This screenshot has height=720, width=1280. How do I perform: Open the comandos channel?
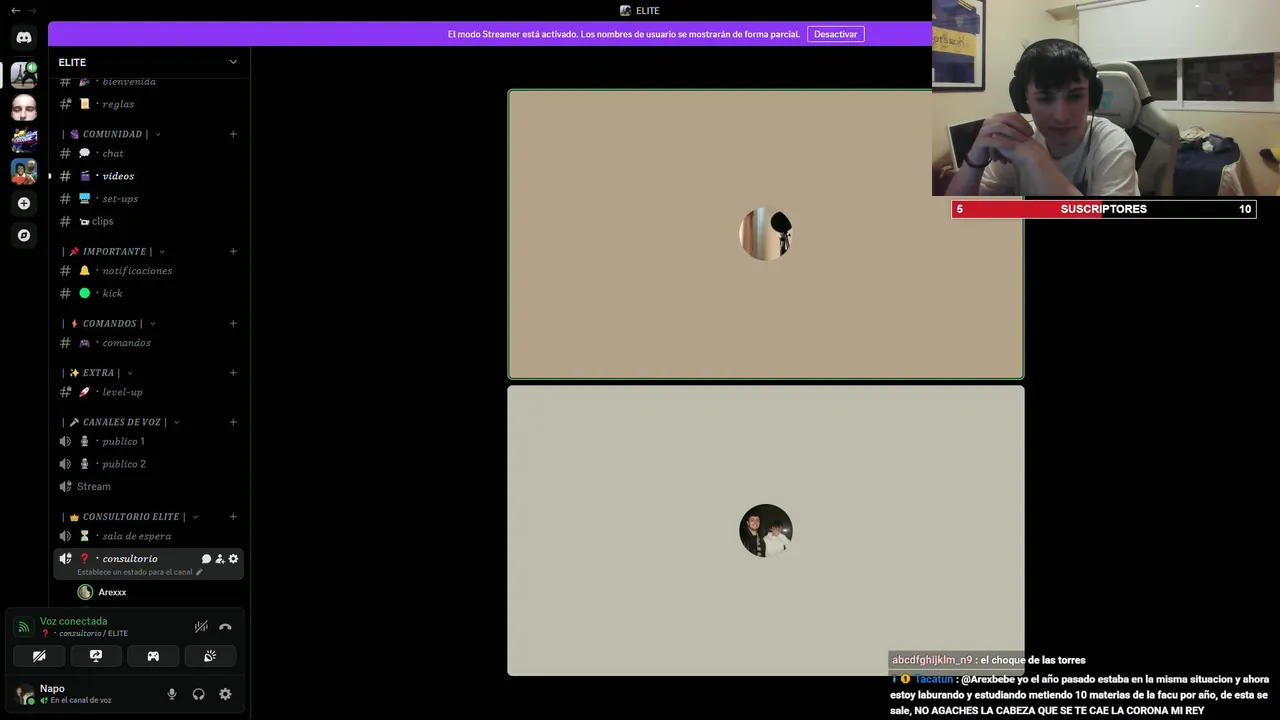click(148, 343)
